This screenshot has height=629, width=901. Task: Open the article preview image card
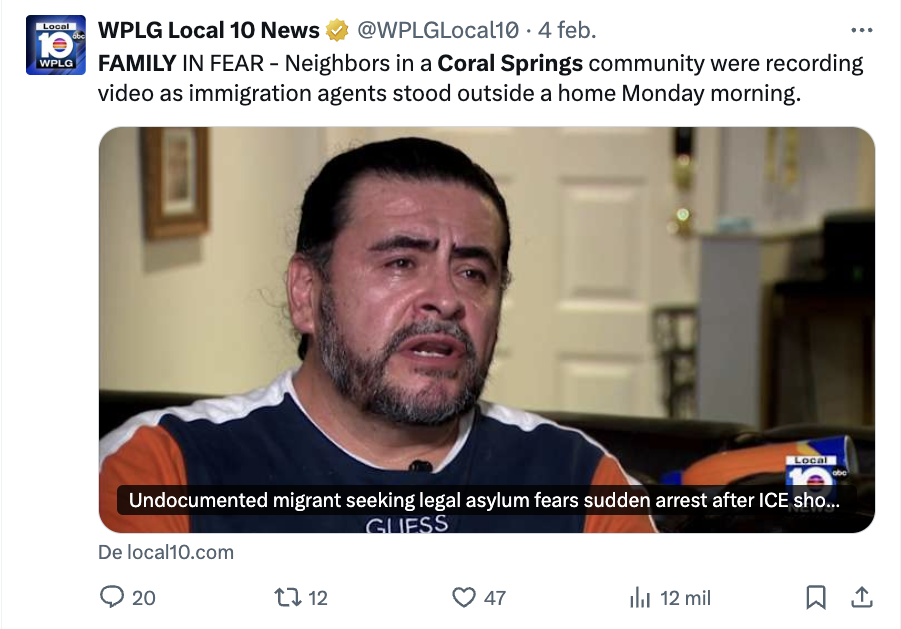pyautogui.click(x=487, y=330)
